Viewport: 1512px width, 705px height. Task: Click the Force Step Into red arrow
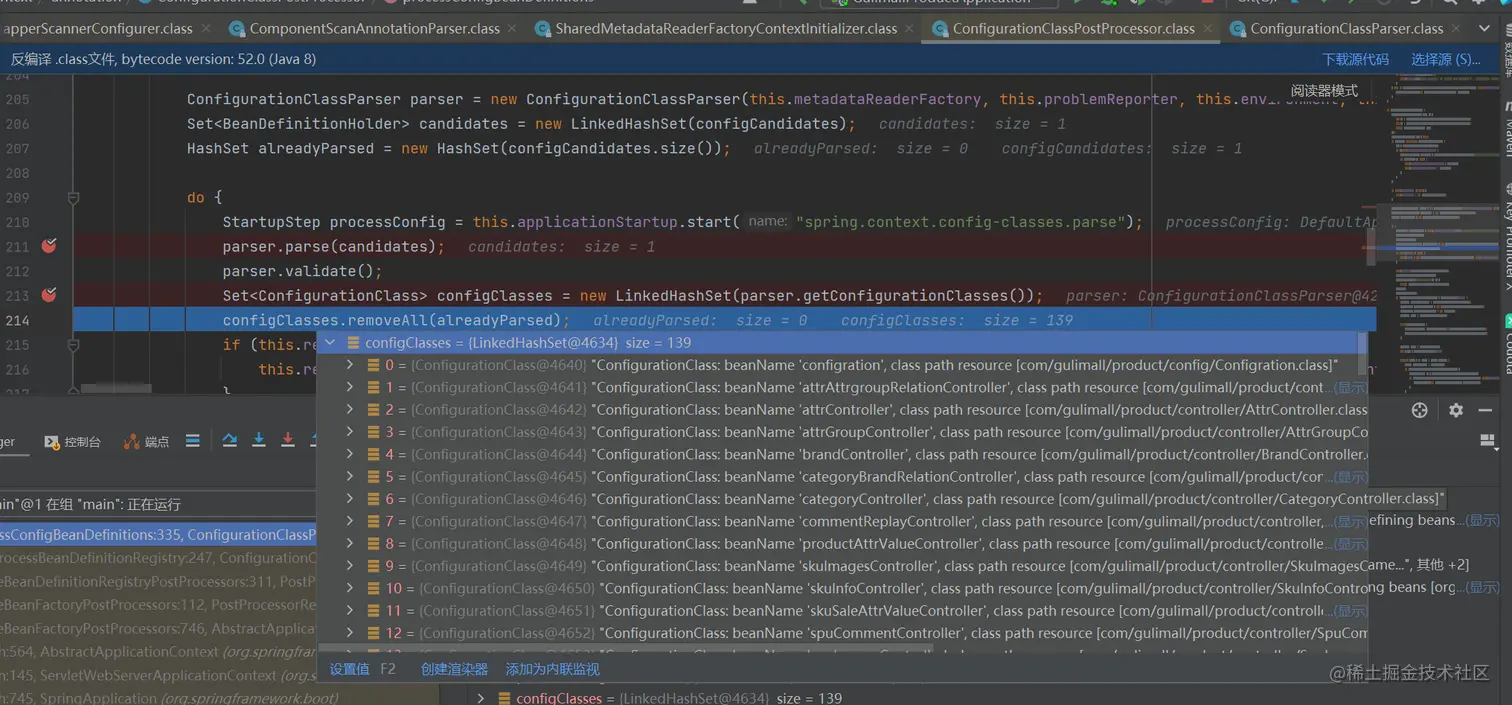coord(288,440)
